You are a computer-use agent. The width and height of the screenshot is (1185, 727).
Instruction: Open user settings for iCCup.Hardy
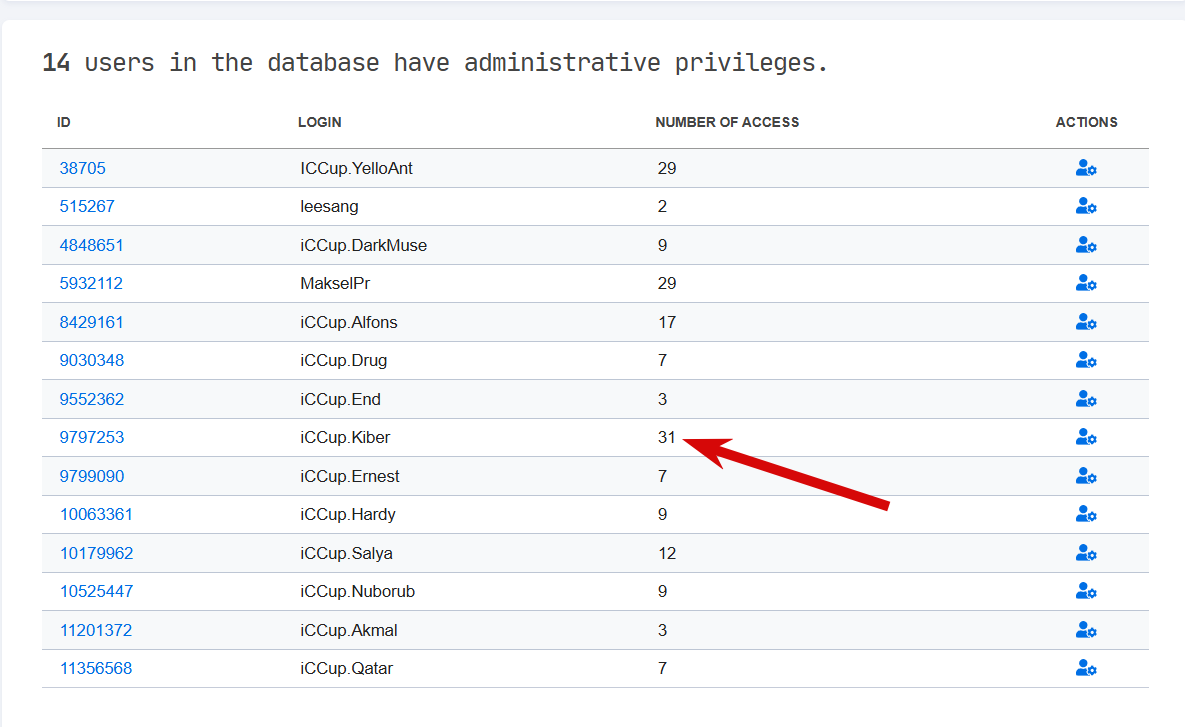point(1086,514)
